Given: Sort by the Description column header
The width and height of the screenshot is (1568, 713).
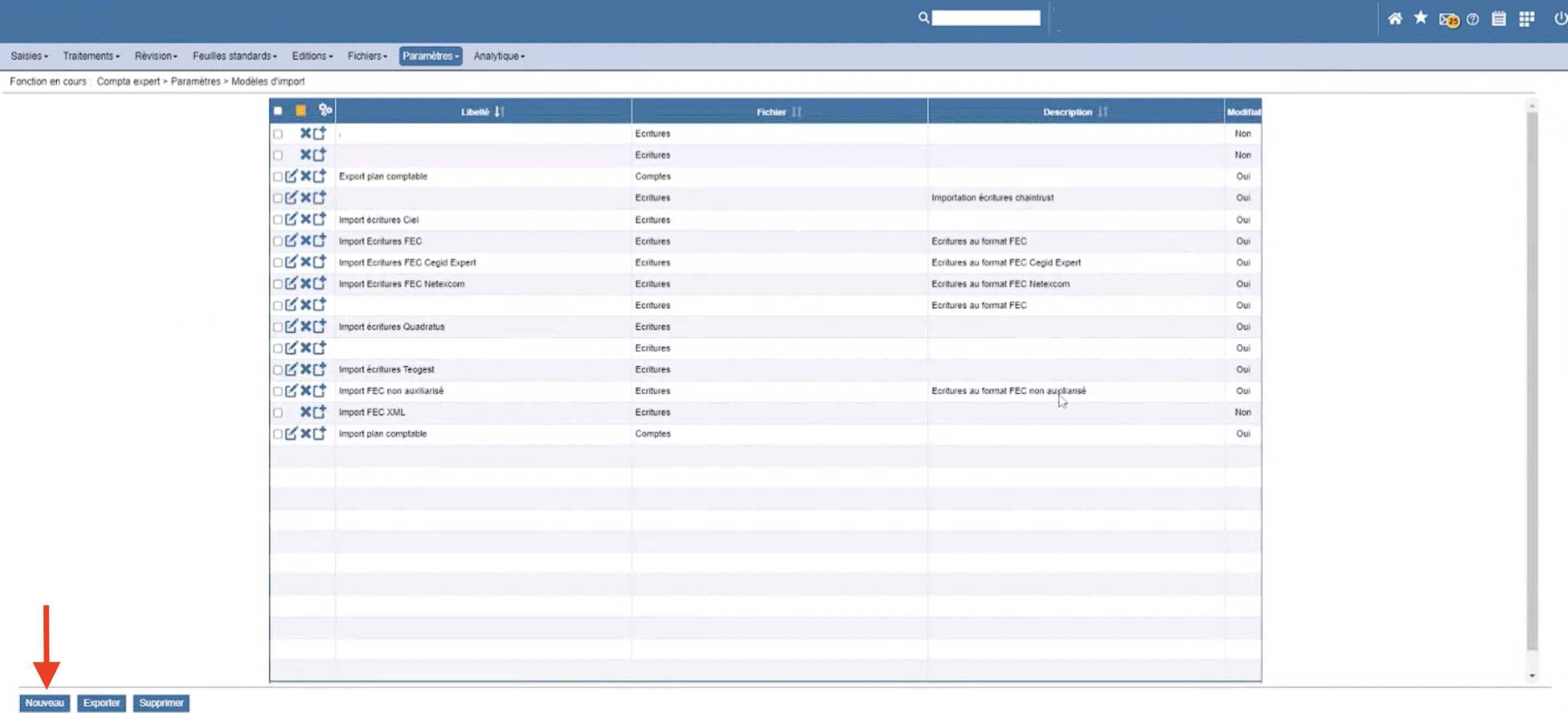Looking at the screenshot, I should (x=1075, y=112).
